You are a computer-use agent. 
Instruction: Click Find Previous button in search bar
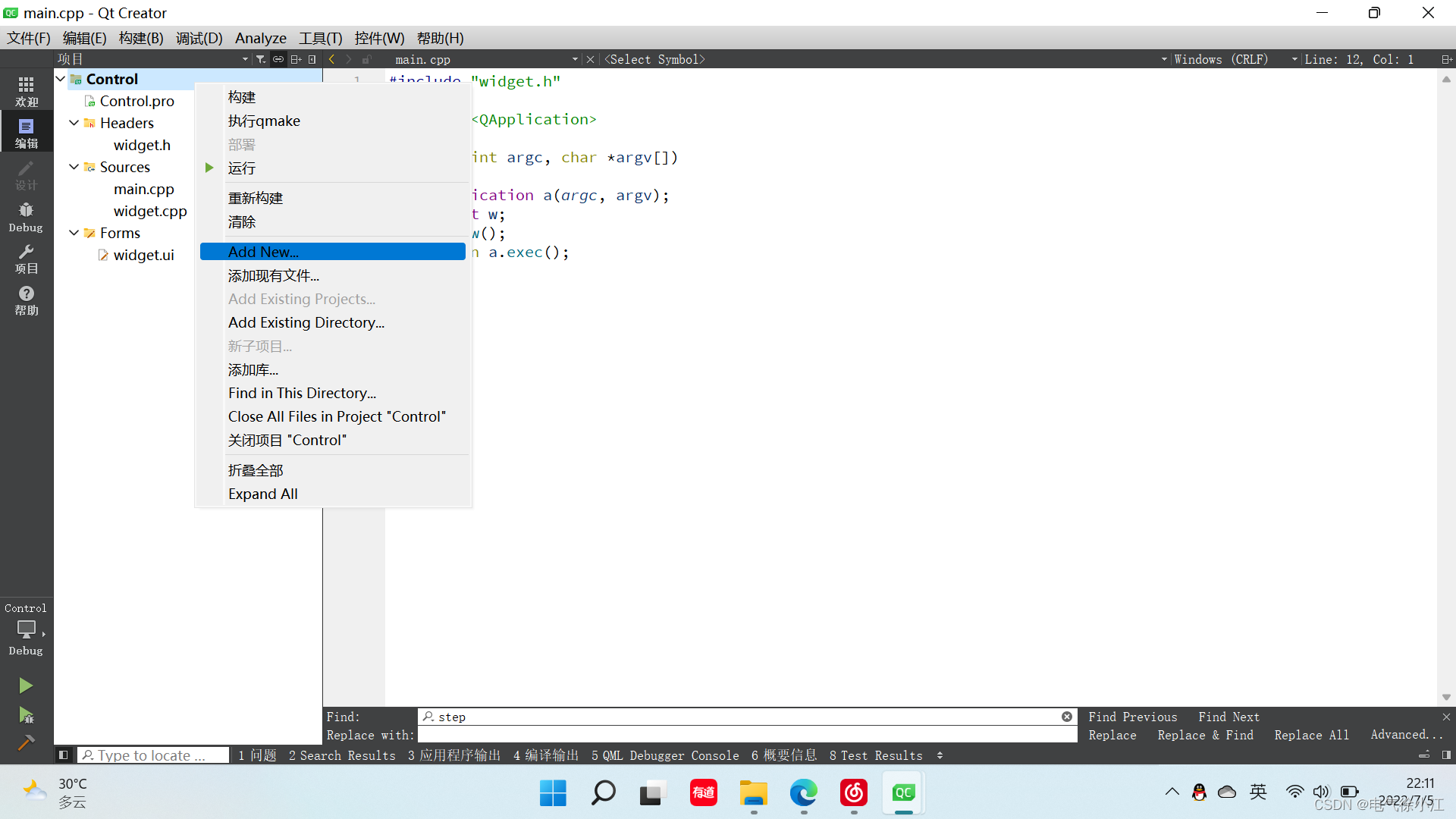click(x=1134, y=717)
